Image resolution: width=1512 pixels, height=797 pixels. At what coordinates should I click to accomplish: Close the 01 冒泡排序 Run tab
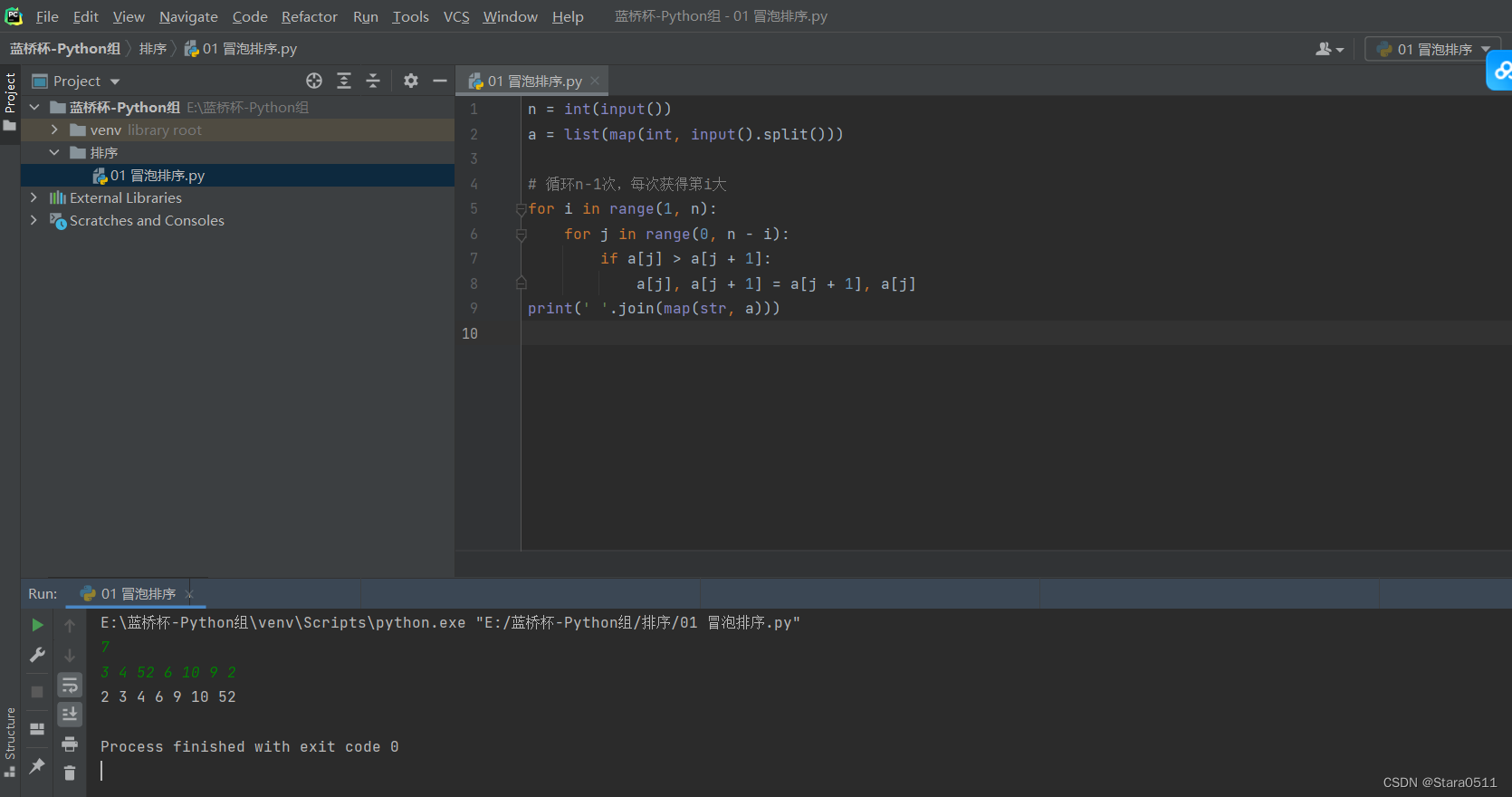pyautogui.click(x=189, y=594)
